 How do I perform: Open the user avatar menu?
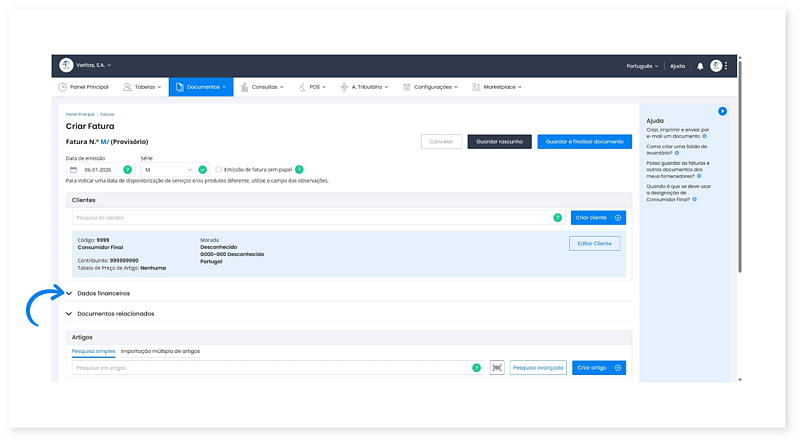point(715,66)
